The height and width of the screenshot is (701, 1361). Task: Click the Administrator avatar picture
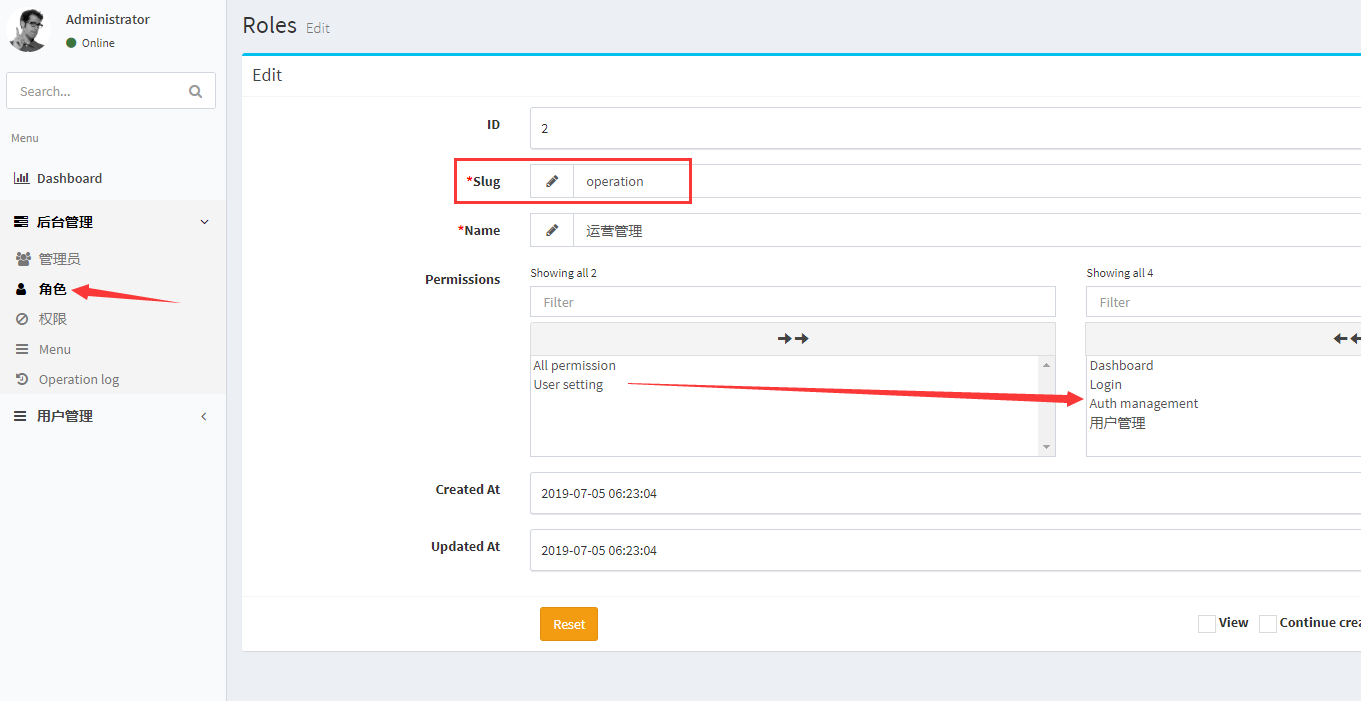click(29, 30)
